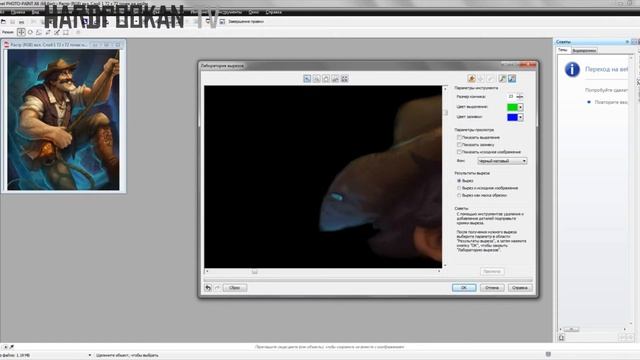The image size is (640, 360).
Task: Open the Фон background dropdown
Action: pyautogui.click(x=502, y=161)
